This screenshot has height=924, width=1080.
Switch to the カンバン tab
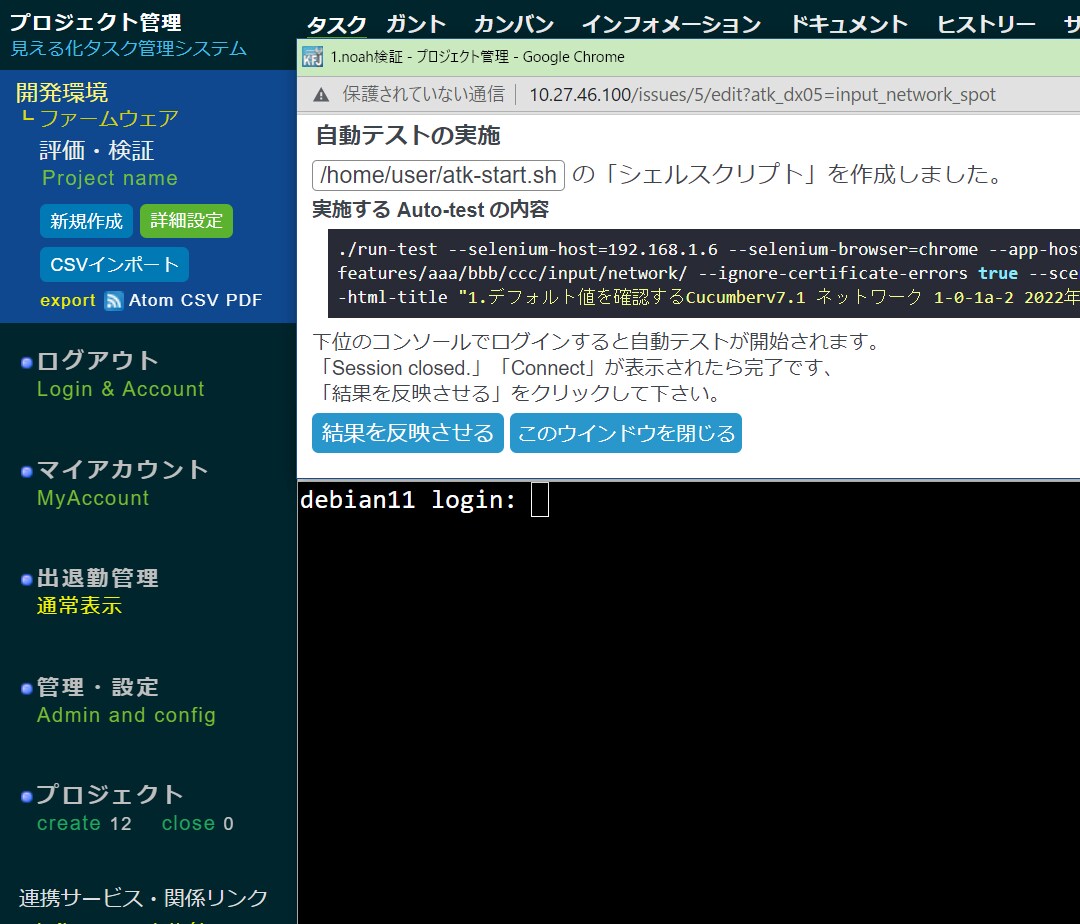514,25
